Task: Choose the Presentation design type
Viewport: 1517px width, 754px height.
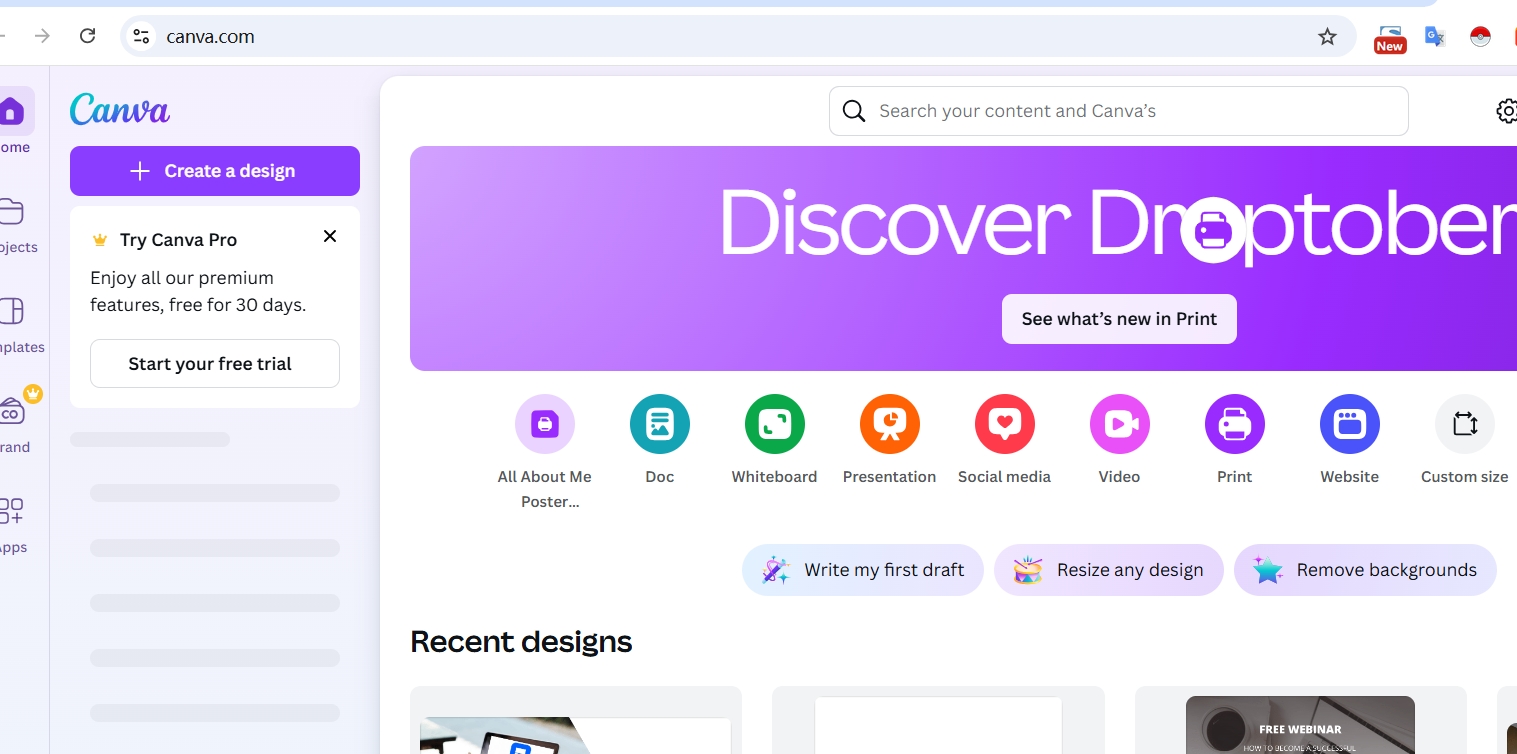Action: [x=890, y=440]
